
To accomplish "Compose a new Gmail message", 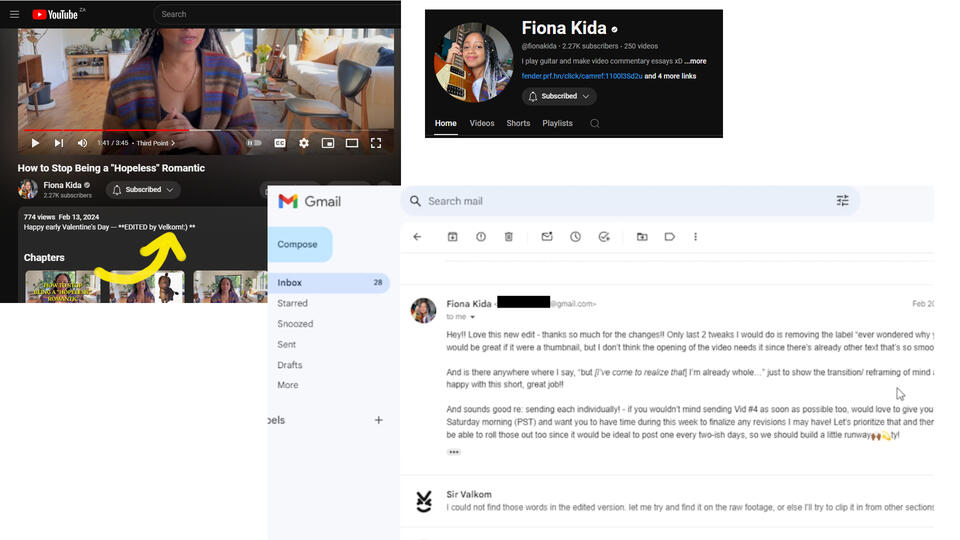I will (300, 244).
